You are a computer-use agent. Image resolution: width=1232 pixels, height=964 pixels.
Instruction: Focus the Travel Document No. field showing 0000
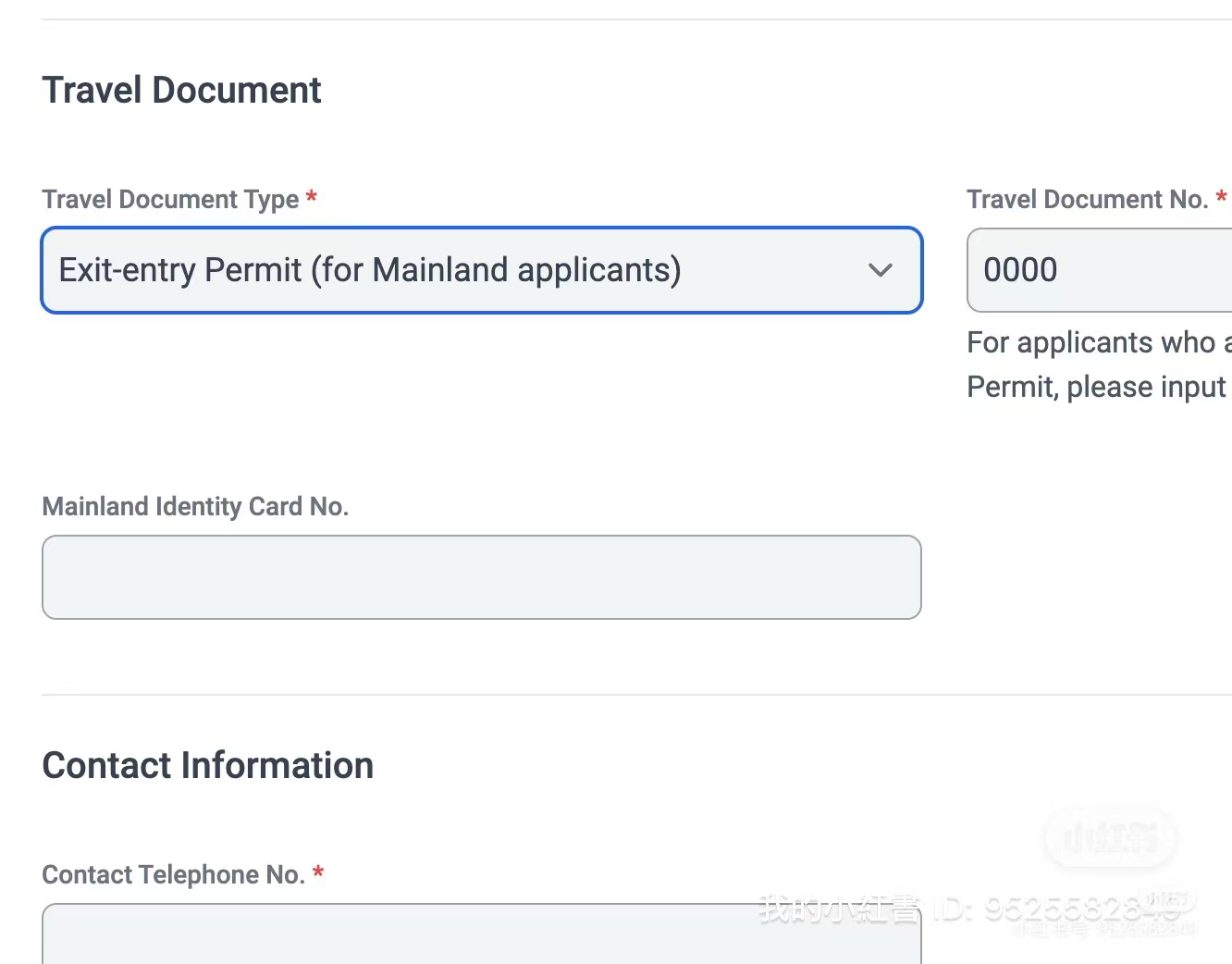click(x=1100, y=270)
